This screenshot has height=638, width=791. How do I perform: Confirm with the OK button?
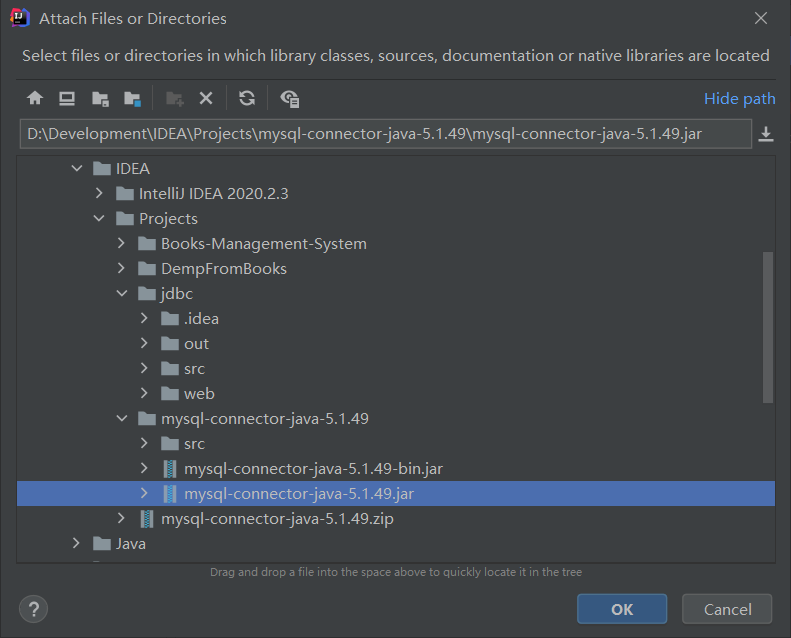tap(622, 609)
